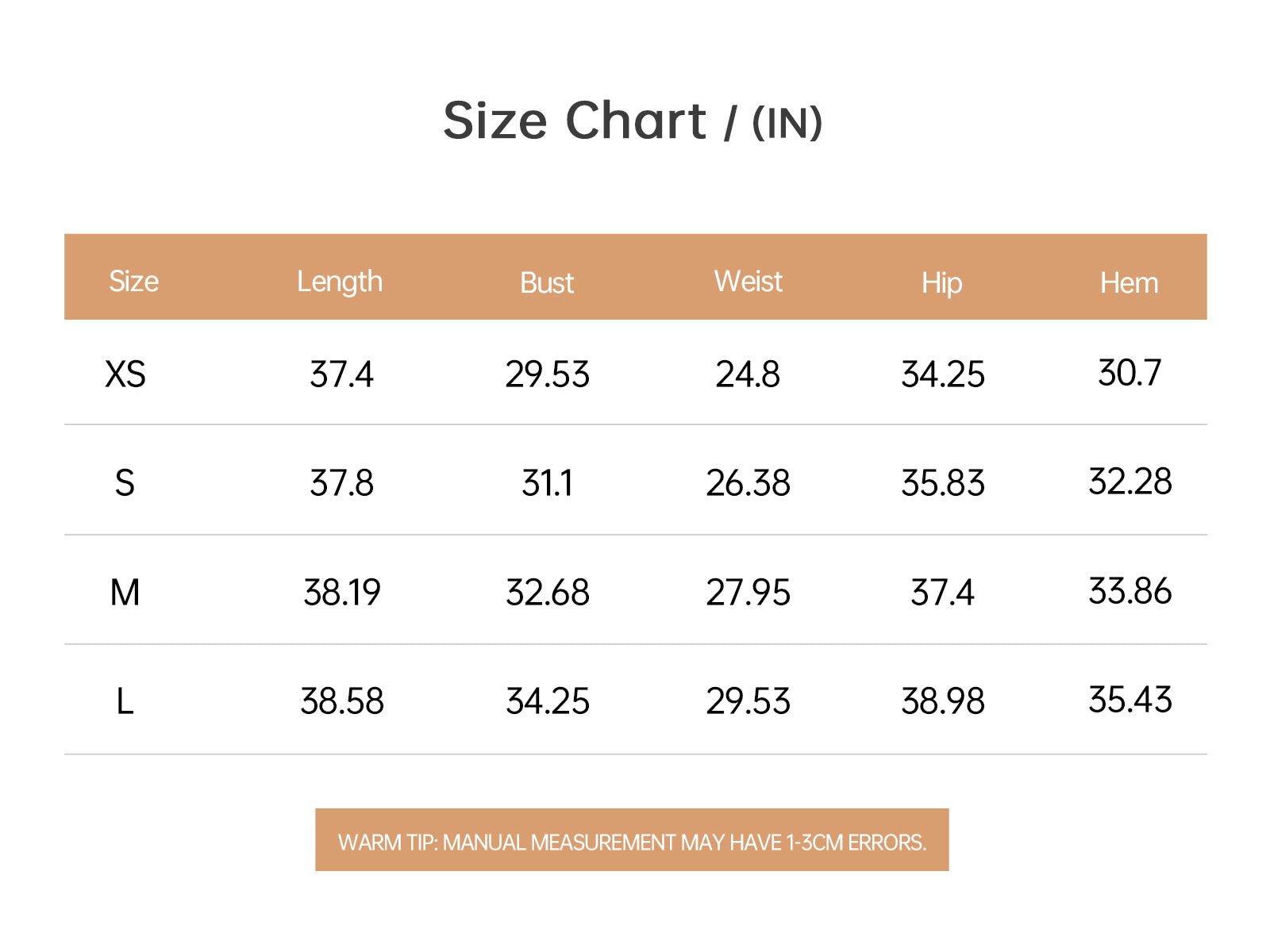Click the Length column header
Screen dimensions: 1270x952
(x=340, y=282)
